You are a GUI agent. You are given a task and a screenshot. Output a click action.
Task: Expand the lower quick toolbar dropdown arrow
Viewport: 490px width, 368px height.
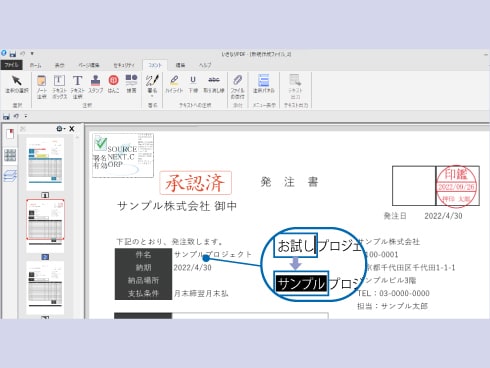coord(26,116)
